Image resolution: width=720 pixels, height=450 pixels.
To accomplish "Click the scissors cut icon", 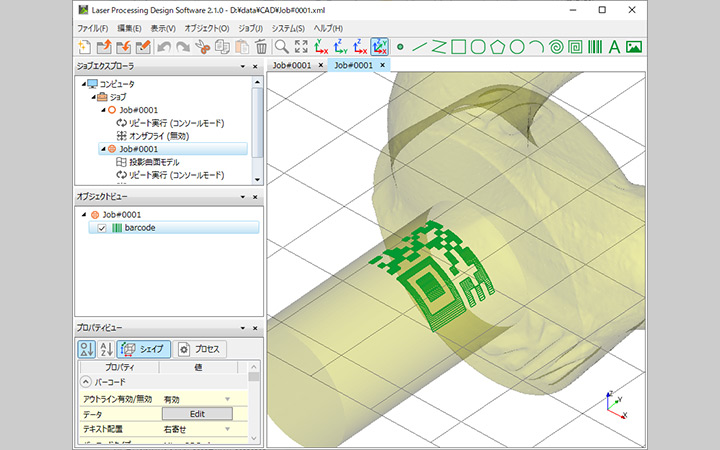I will [x=203, y=46].
